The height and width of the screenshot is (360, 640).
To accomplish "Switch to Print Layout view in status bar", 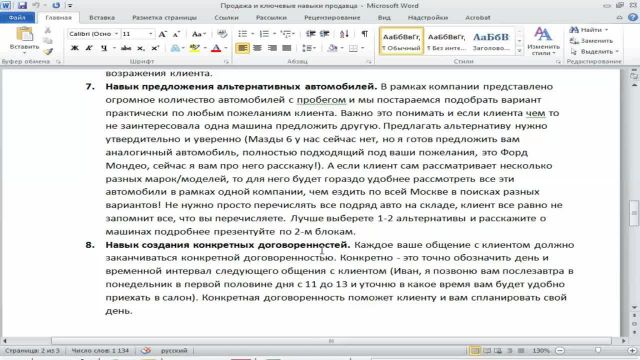I will 475,351.
